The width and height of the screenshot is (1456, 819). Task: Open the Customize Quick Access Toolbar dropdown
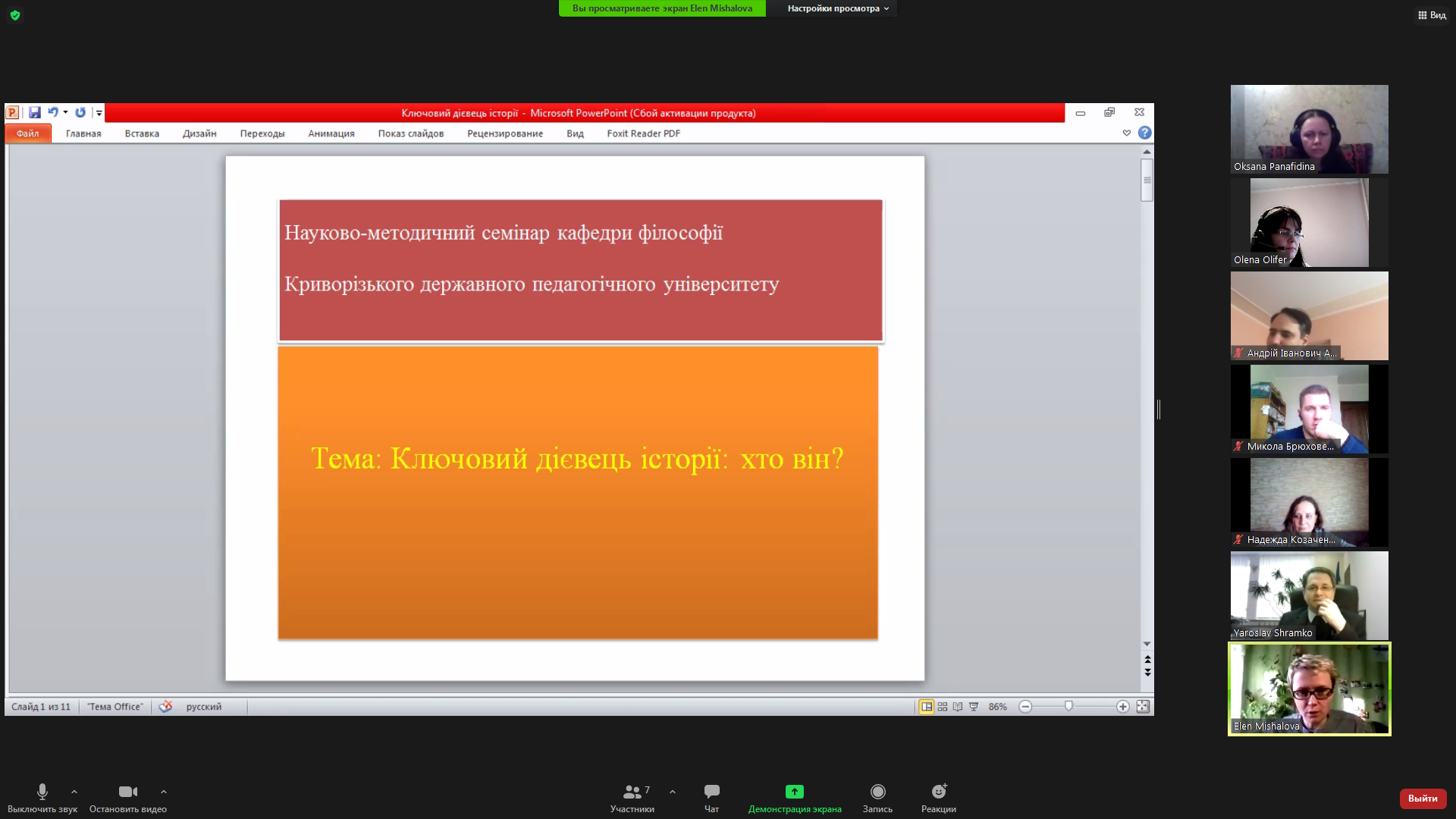99,113
